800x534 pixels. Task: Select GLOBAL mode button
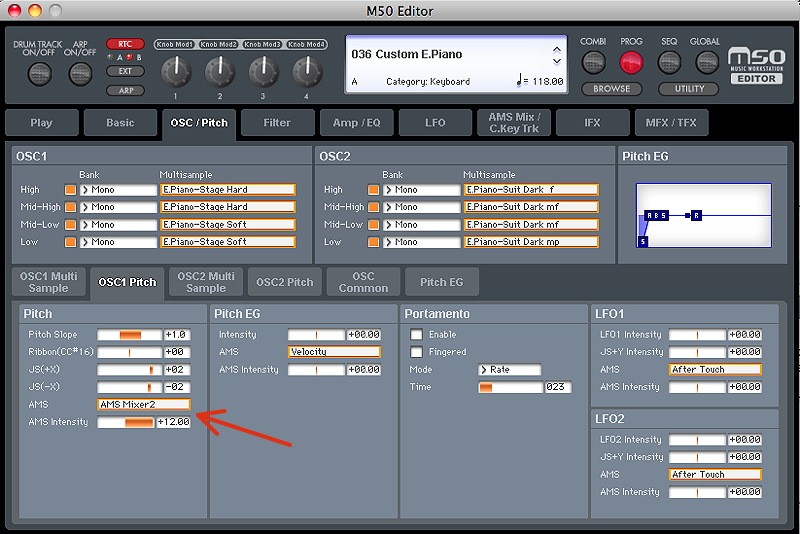pyautogui.click(x=707, y=63)
